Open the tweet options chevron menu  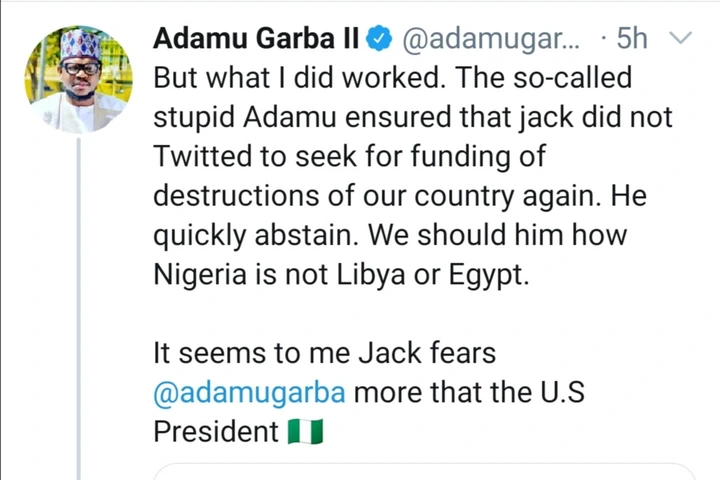(x=681, y=39)
